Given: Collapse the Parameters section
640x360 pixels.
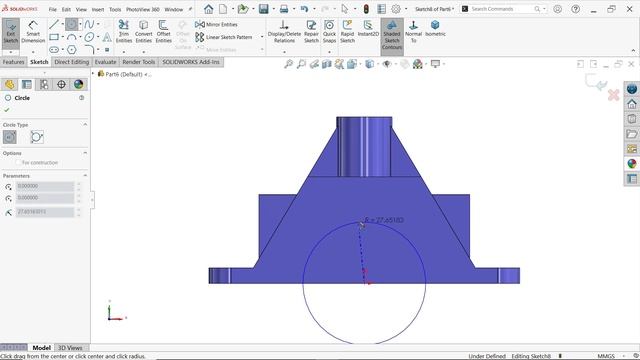Looking at the screenshot, I should tap(85, 176).
